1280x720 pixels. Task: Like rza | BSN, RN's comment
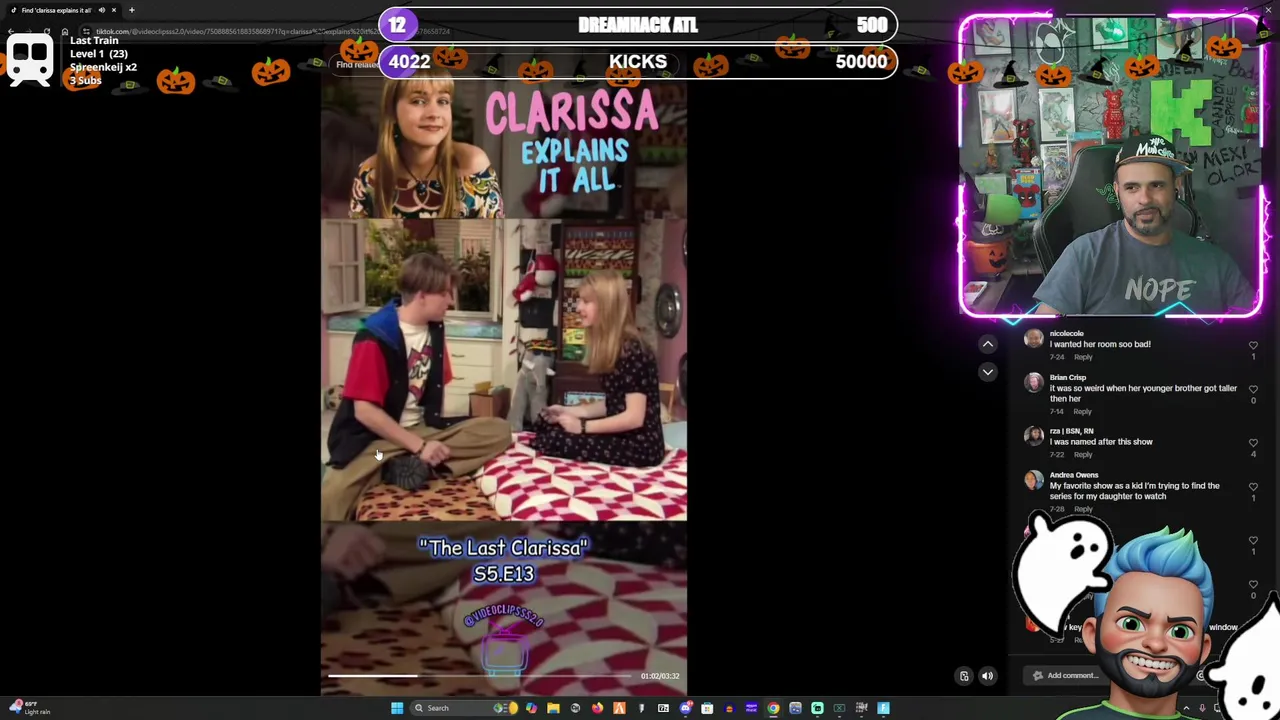coord(1253,443)
